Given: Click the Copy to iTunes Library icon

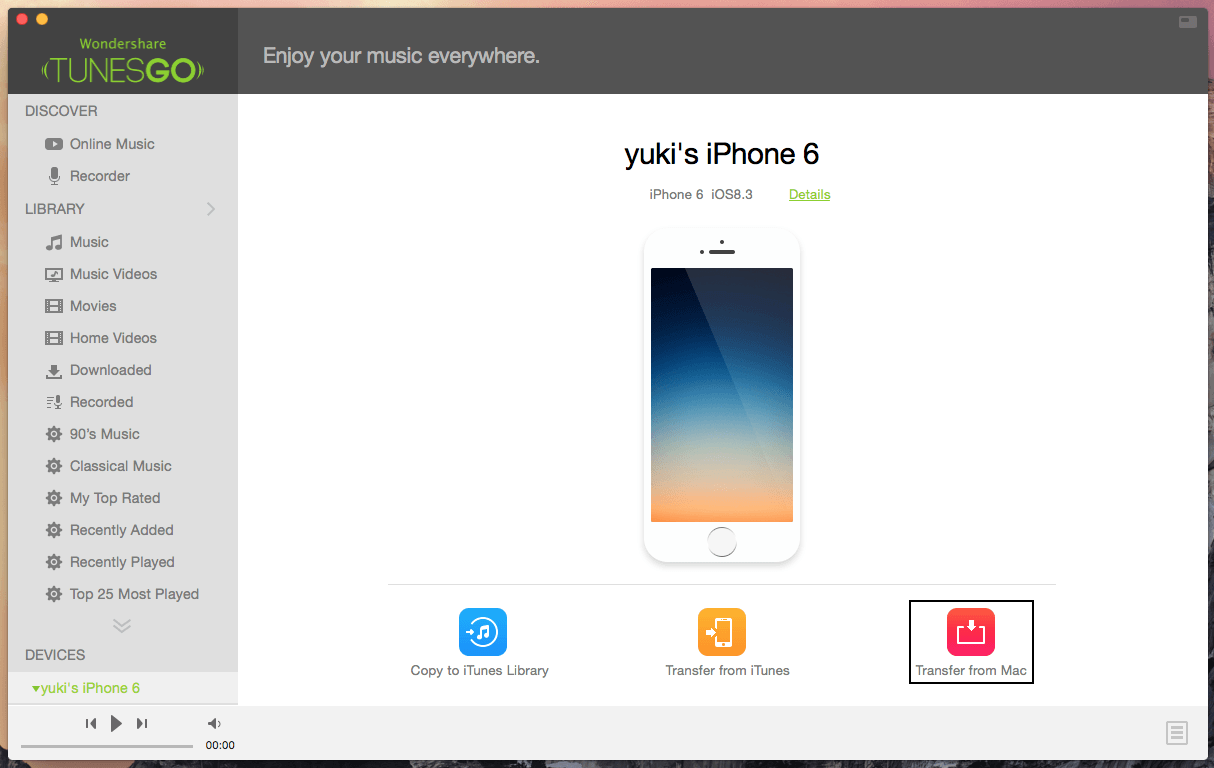Looking at the screenshot, I should tap(482, 632).
